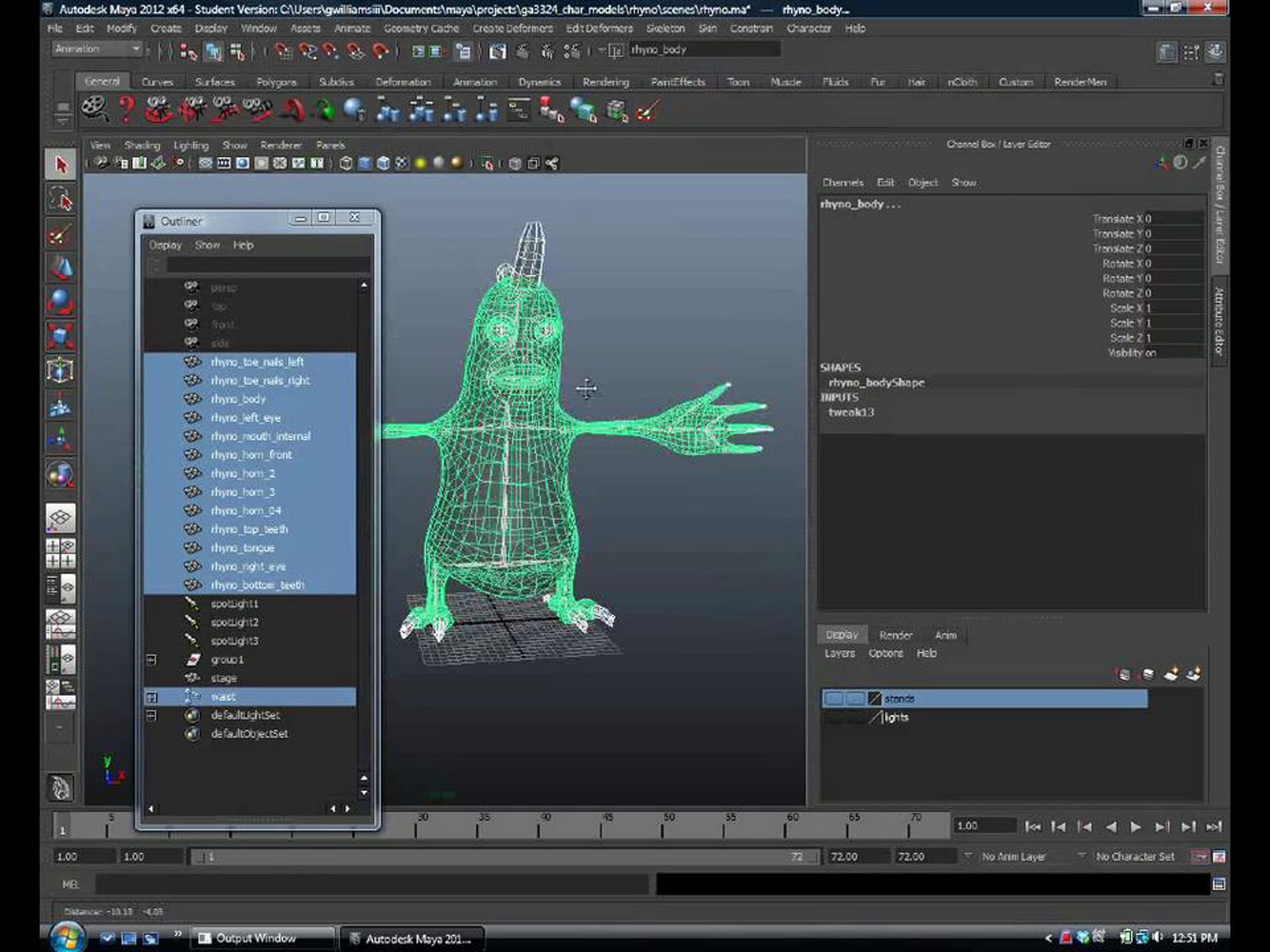1270x952 pixels.
Task: Click the Move tool cone icon
Action: pos(60,268)
